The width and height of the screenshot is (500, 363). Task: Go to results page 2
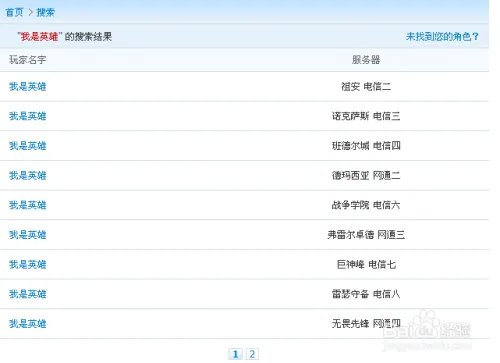pos(252,354)
